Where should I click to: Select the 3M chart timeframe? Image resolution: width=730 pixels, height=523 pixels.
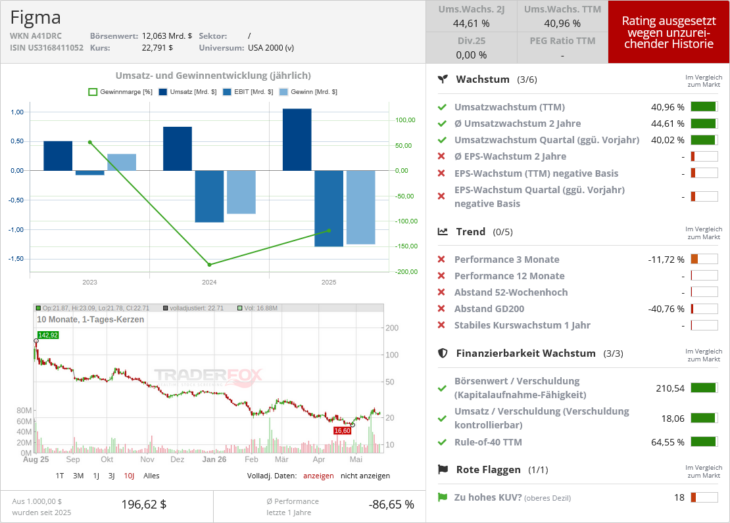coord(78,475)
